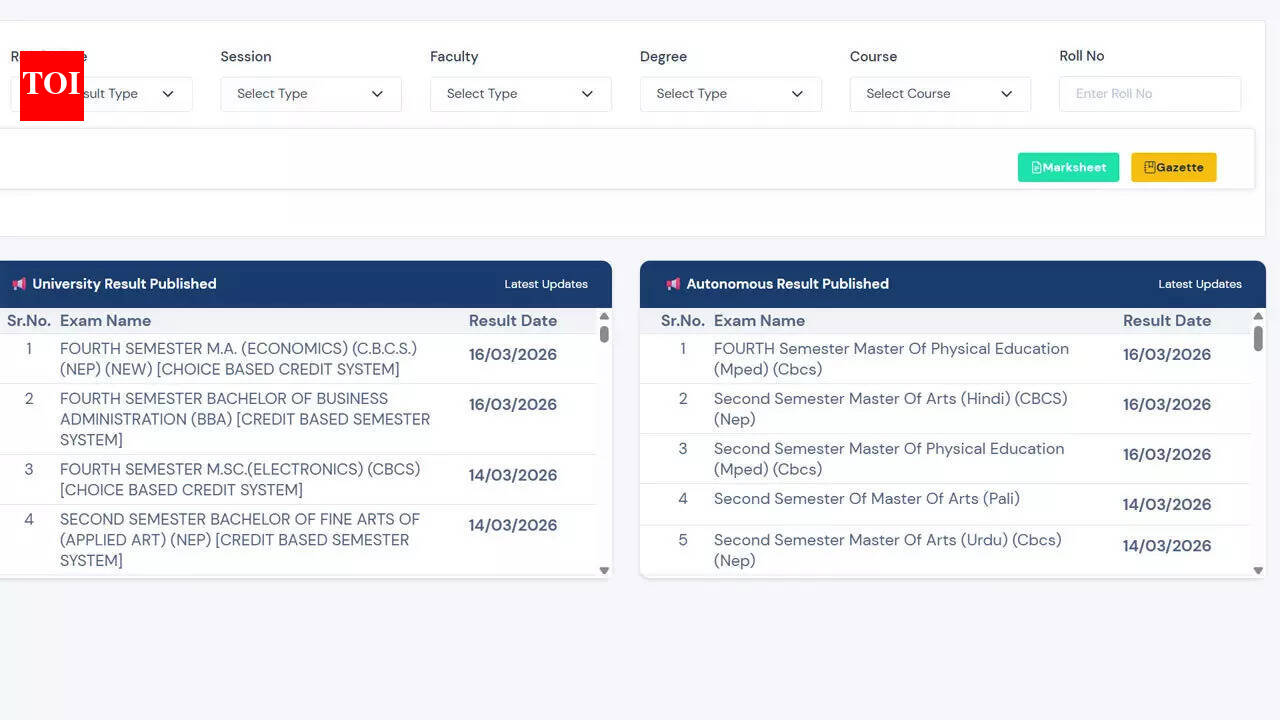Open the Session dropdown
The image size is (1280, 720).
tap(310, 94)
